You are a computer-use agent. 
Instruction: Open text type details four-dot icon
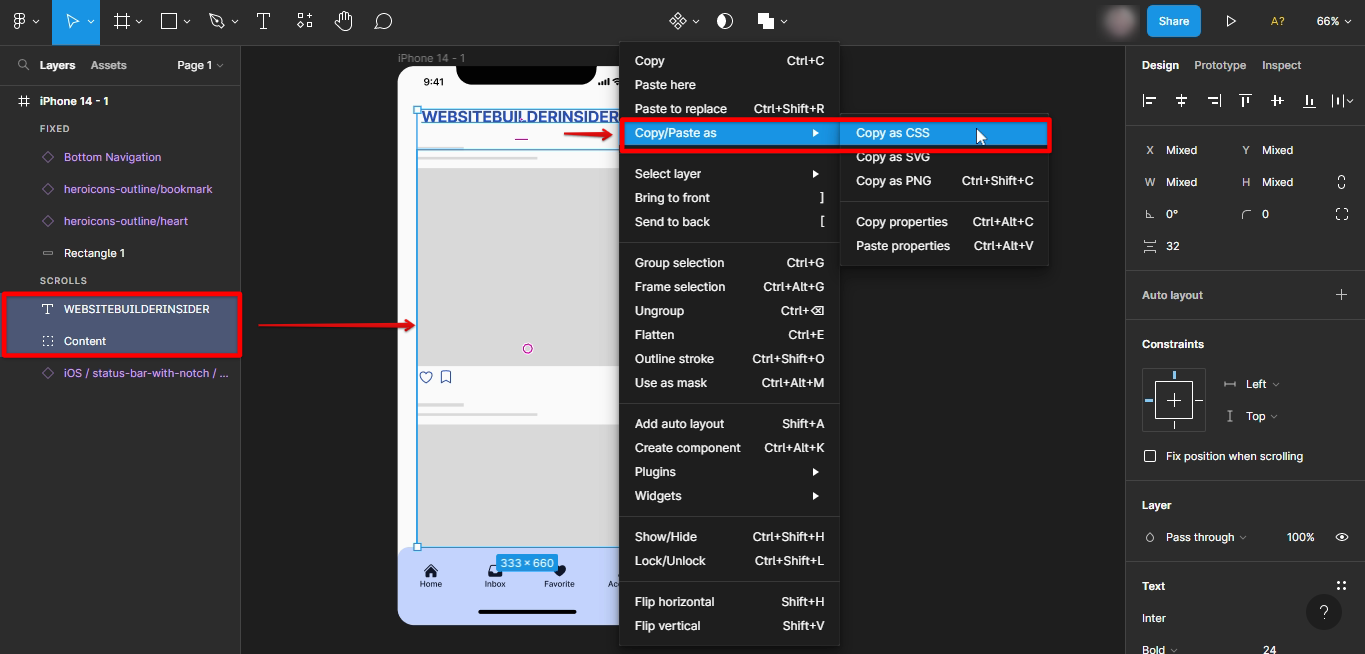click(1342, 586)
